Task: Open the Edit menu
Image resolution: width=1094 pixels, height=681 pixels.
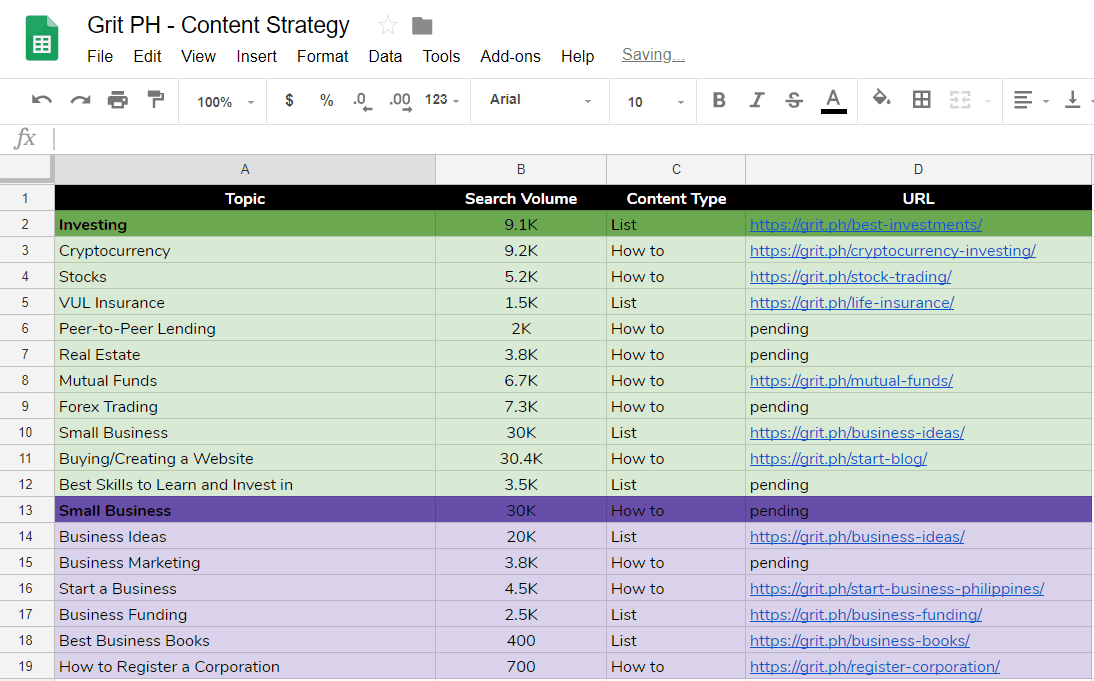Action: click(147, 57)
